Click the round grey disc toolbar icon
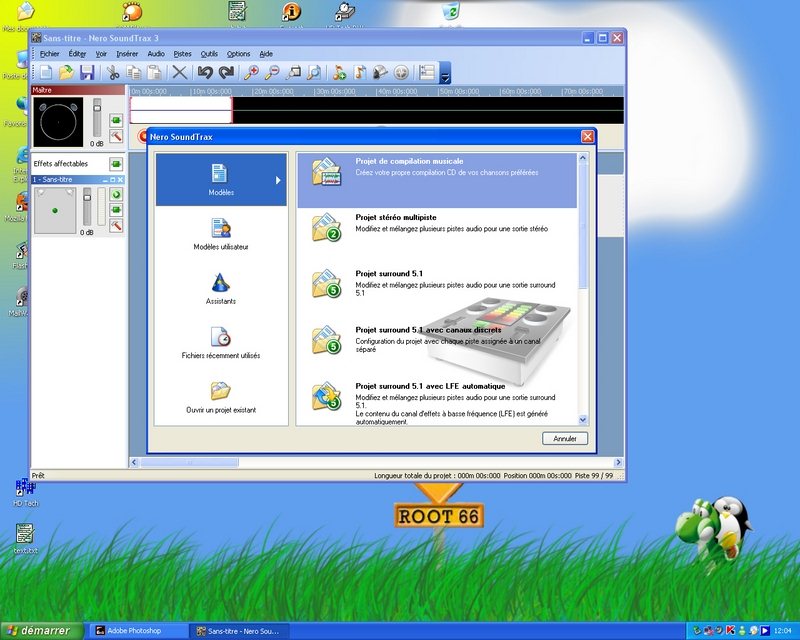800x640 pixels. (x=402, y=73)
